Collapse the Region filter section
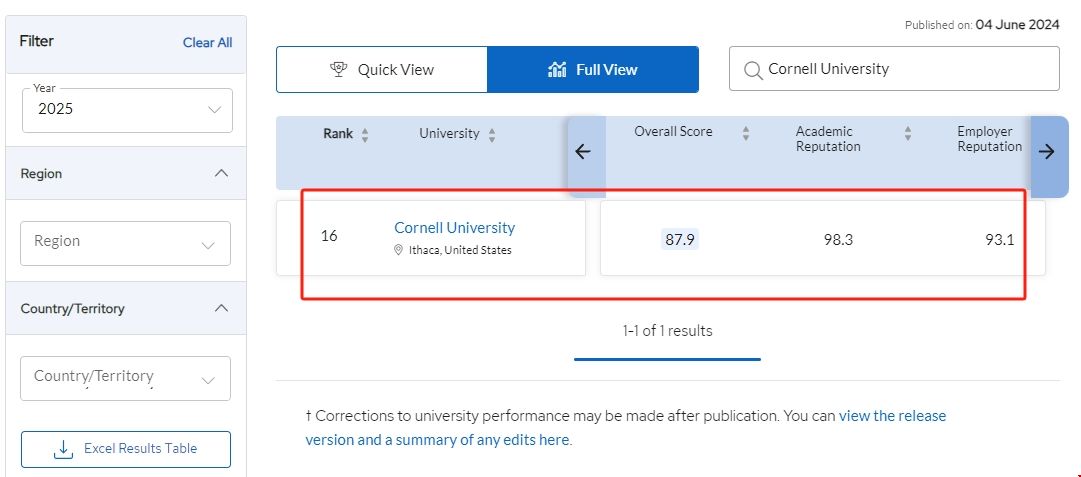 [222, 174]
